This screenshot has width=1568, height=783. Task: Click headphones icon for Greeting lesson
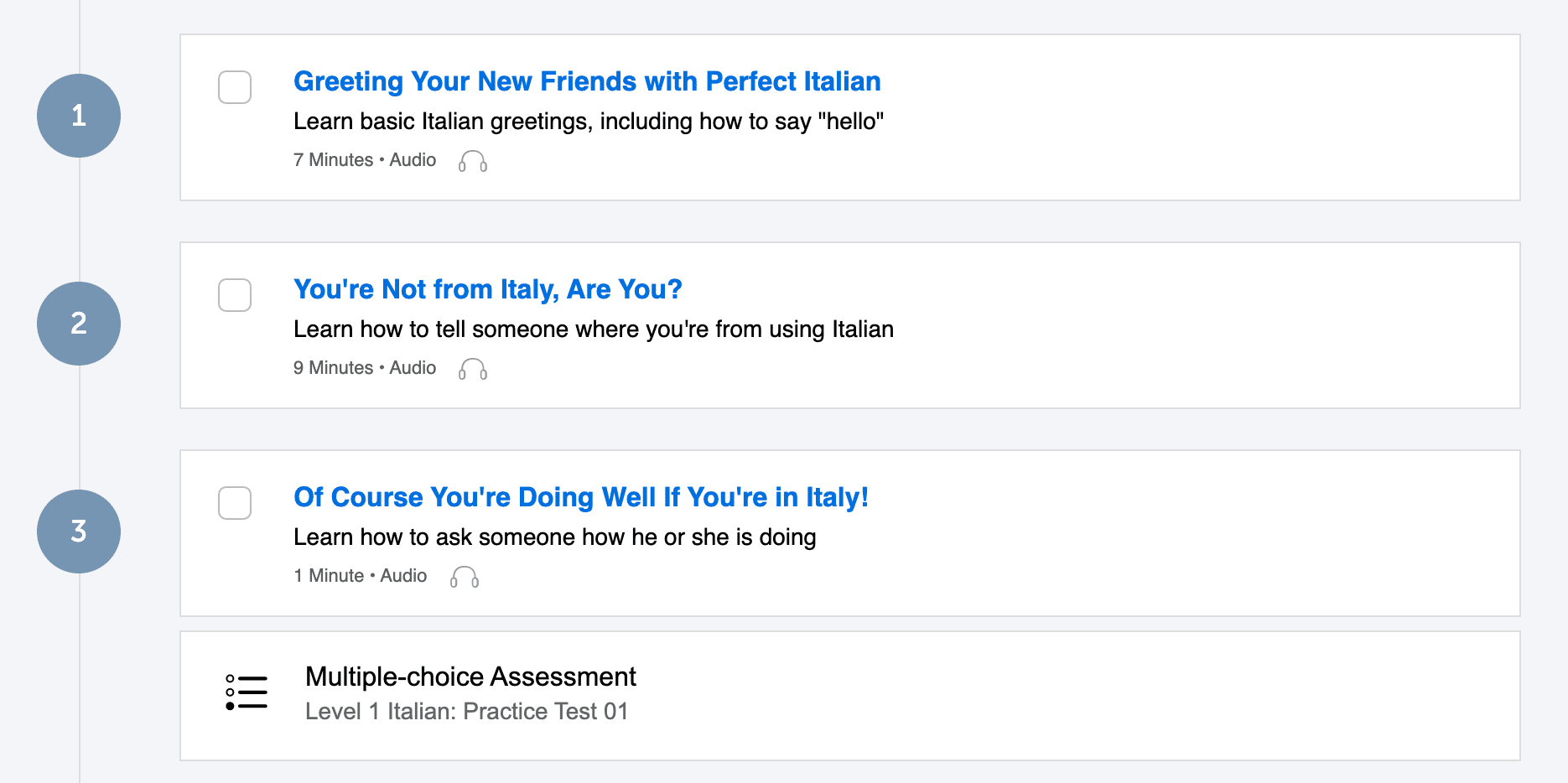tap(473, 161)
